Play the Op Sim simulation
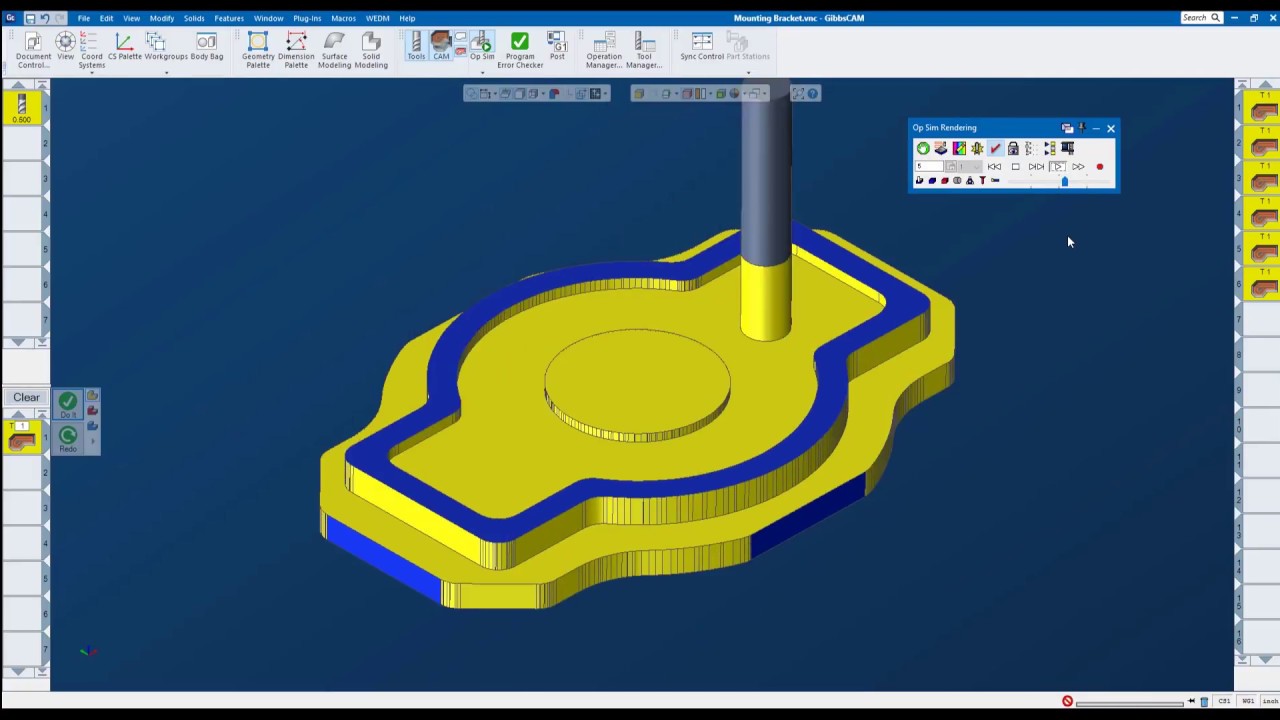The image size is (1280, 720). point(1058,167)
